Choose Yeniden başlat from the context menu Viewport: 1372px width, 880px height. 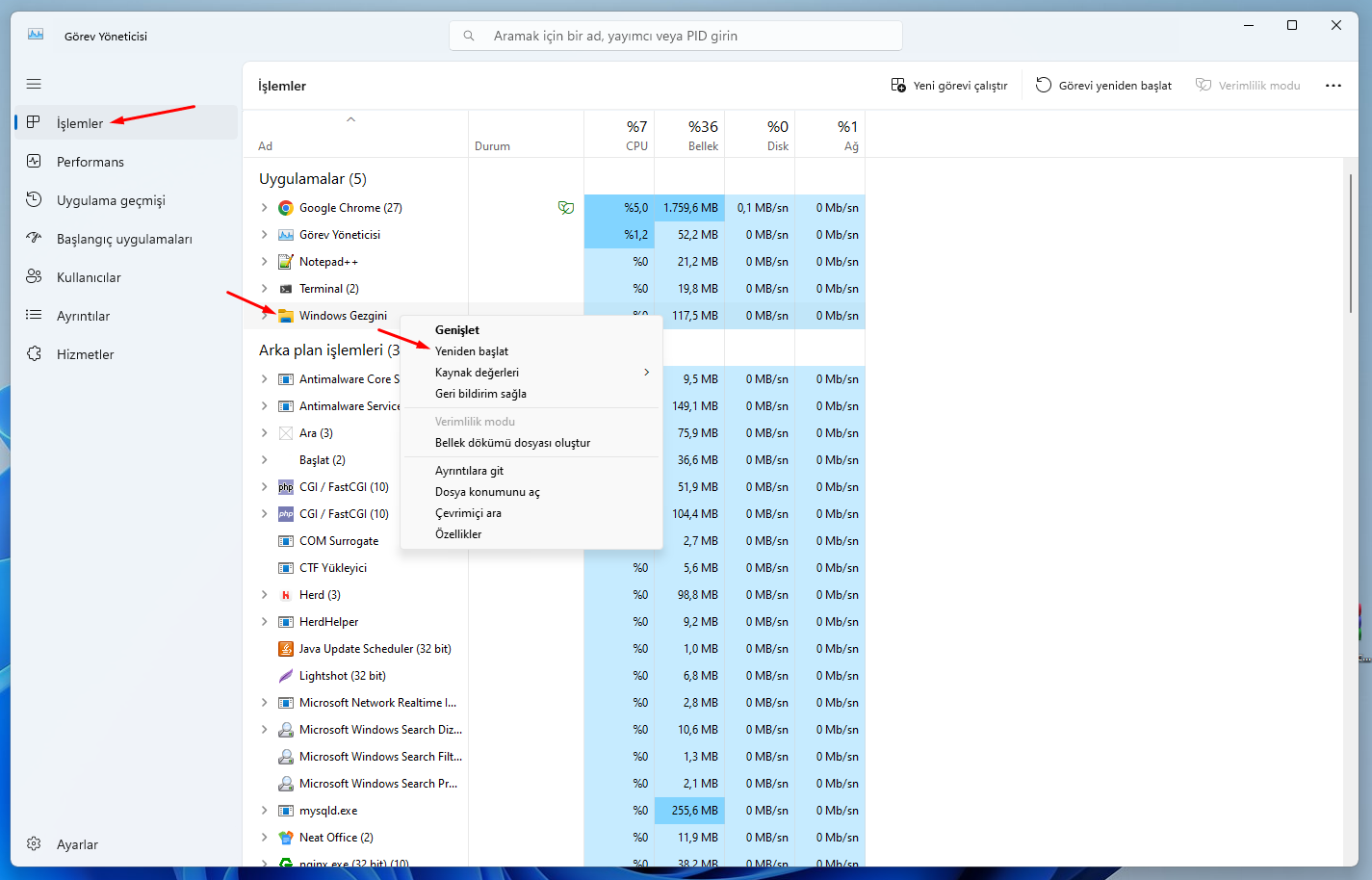click(472, 350)
